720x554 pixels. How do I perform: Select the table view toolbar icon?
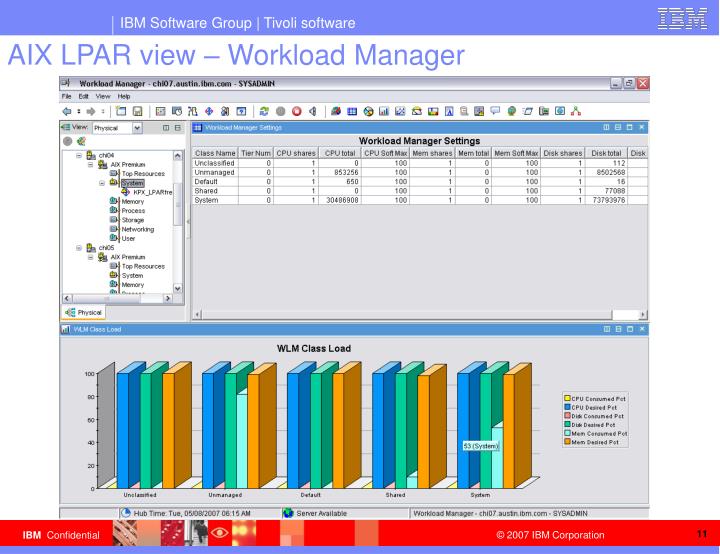tap(352, 111)
